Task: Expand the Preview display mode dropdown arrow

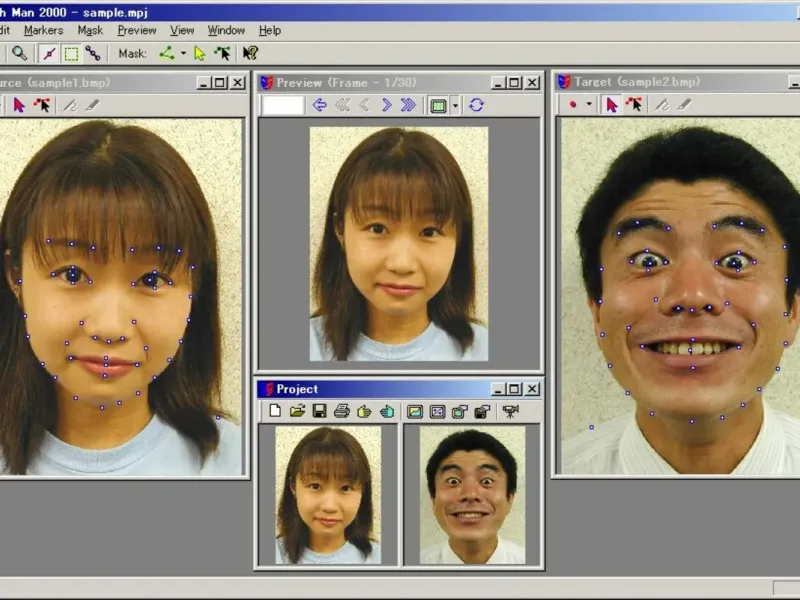Action: point(455,105)
